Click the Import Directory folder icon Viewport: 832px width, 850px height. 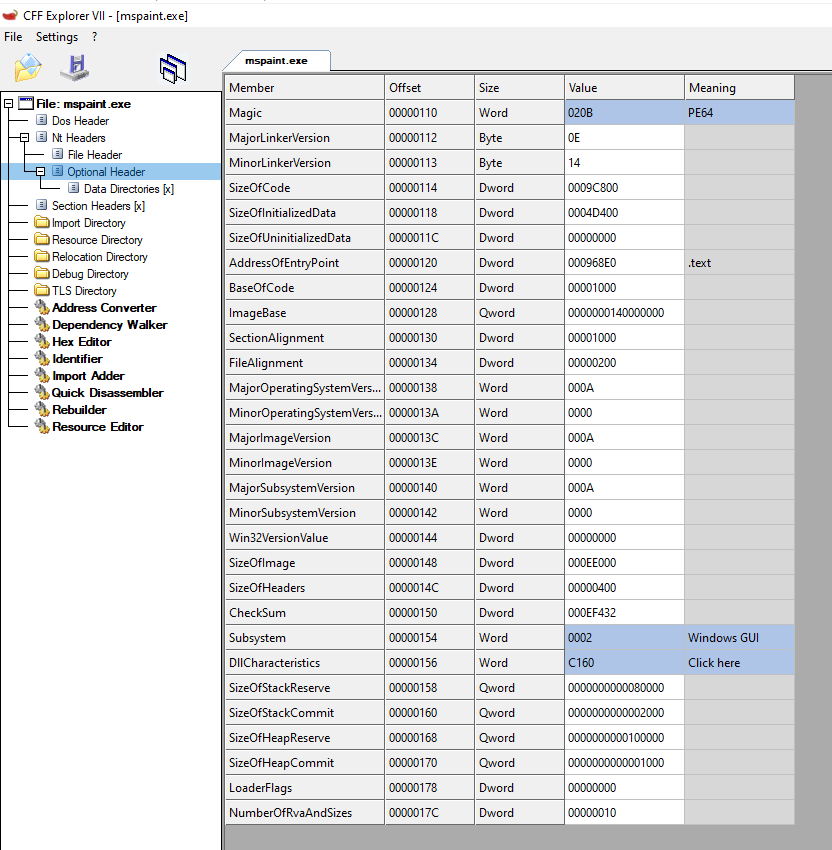pos(42,222)
